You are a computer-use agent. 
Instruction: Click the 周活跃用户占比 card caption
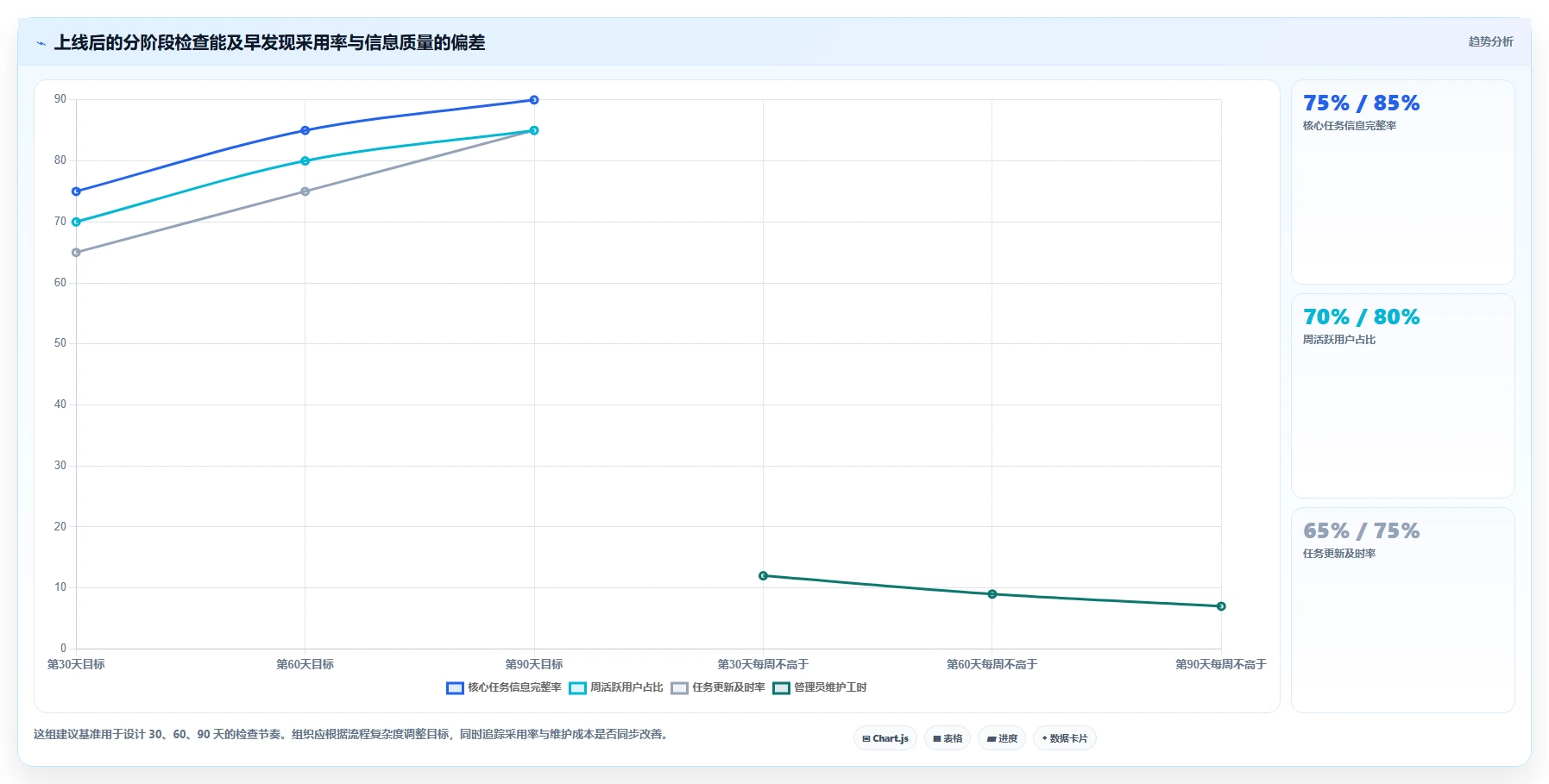point(1339,340)
